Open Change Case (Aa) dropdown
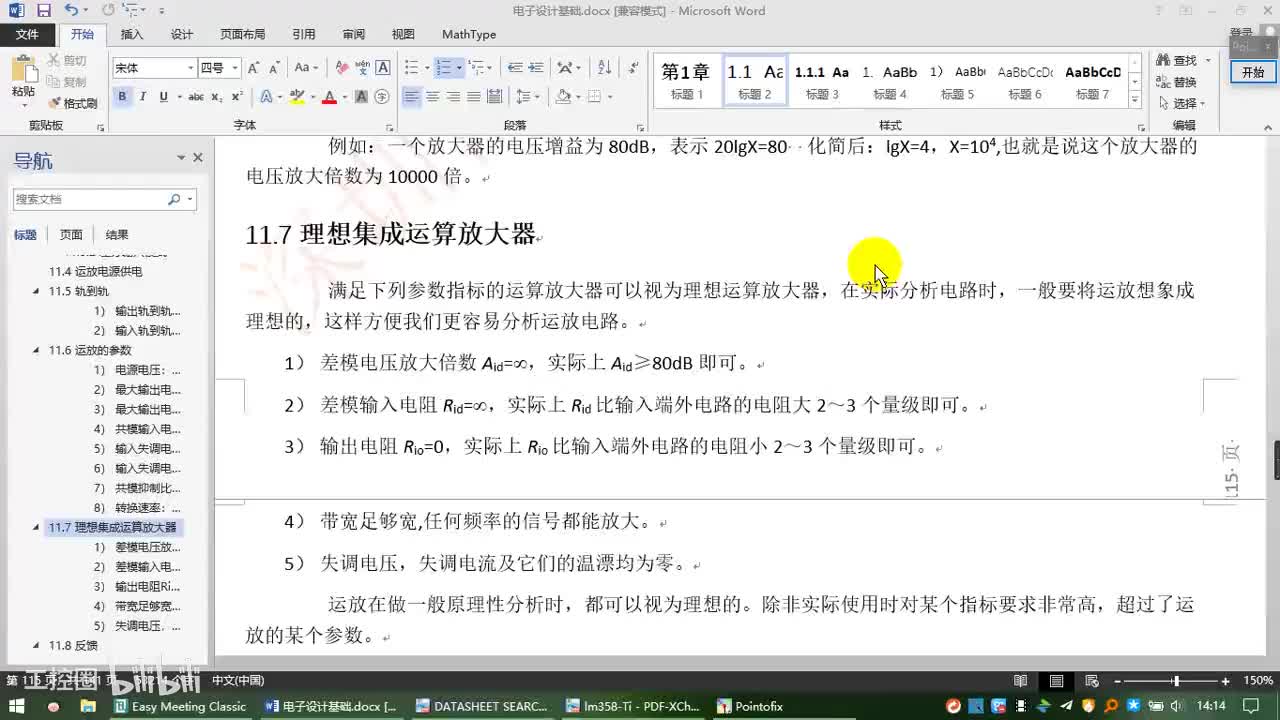Image resolution: width=1280 pixels, height=720 pixels. coord(305,68)
